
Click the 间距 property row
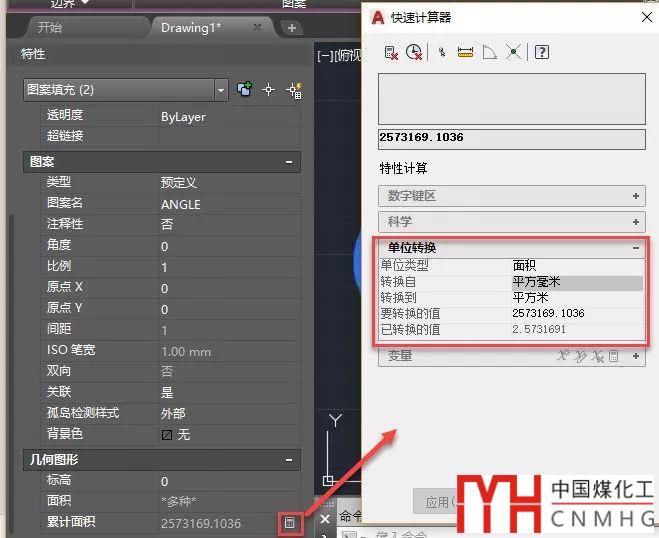pyautogui.click(x=171, y=330)
